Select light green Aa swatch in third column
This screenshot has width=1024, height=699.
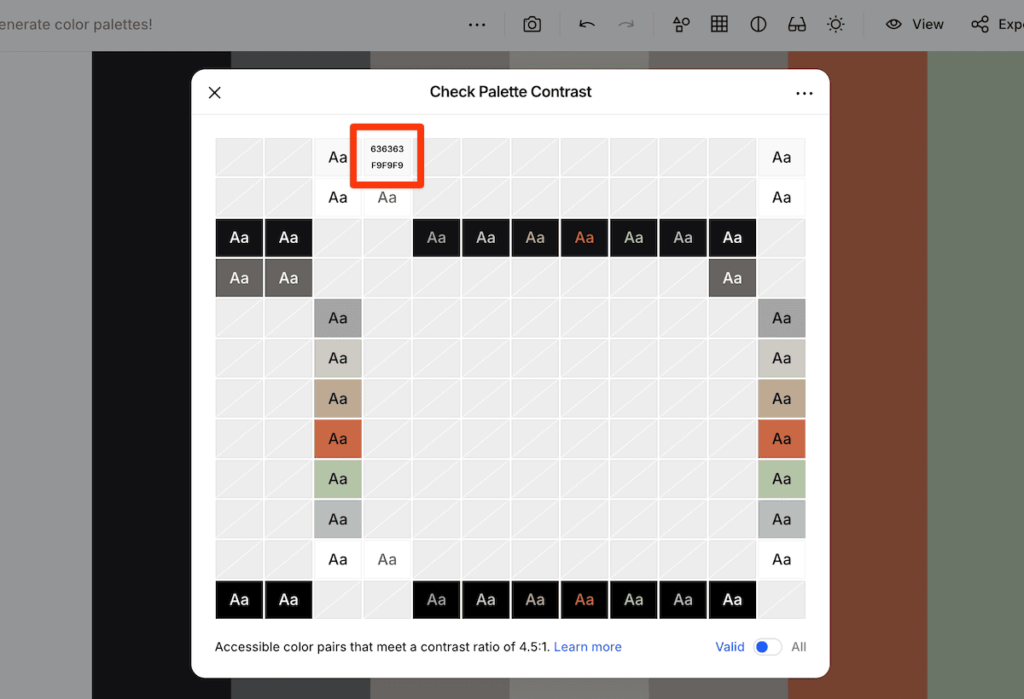[338, 479]
